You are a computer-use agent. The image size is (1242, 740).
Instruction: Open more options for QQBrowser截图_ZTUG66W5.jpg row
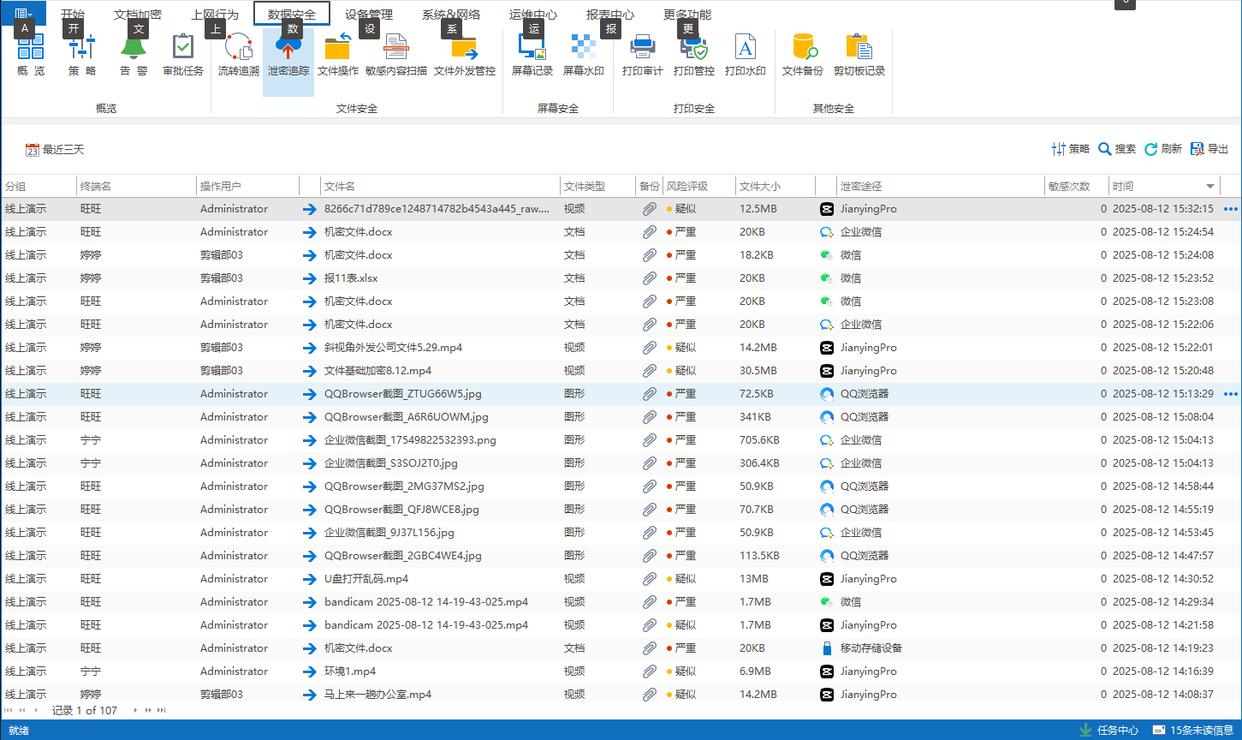1230,394
